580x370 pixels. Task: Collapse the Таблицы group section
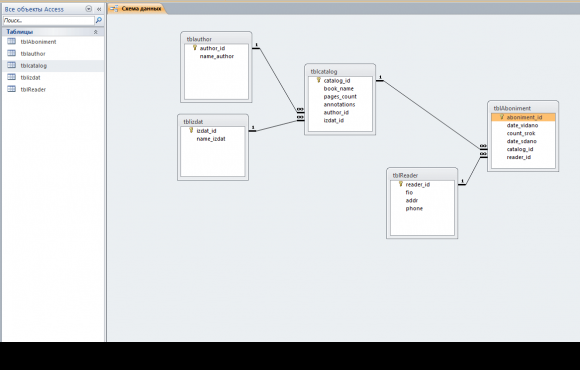click(x=96, y=32)
